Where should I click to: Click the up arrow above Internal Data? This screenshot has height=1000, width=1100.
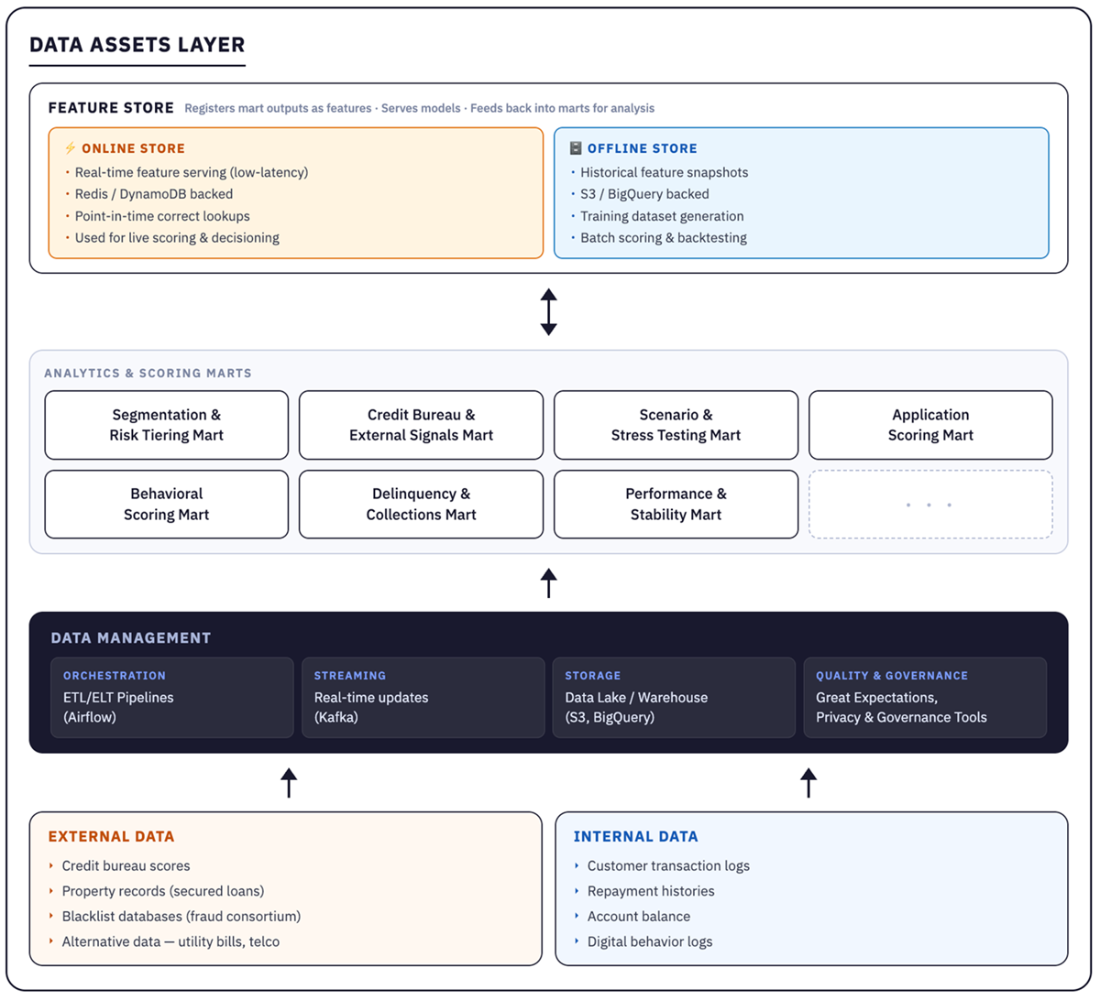[x=809, y=782]
